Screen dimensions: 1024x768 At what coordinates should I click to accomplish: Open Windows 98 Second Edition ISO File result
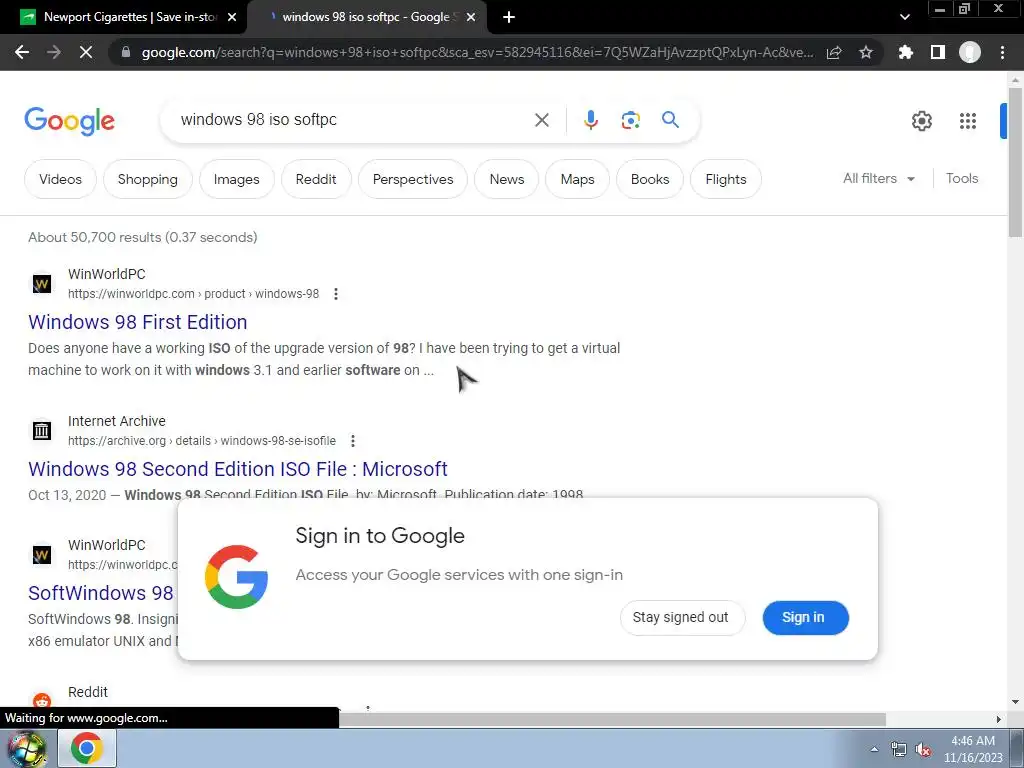238,469
